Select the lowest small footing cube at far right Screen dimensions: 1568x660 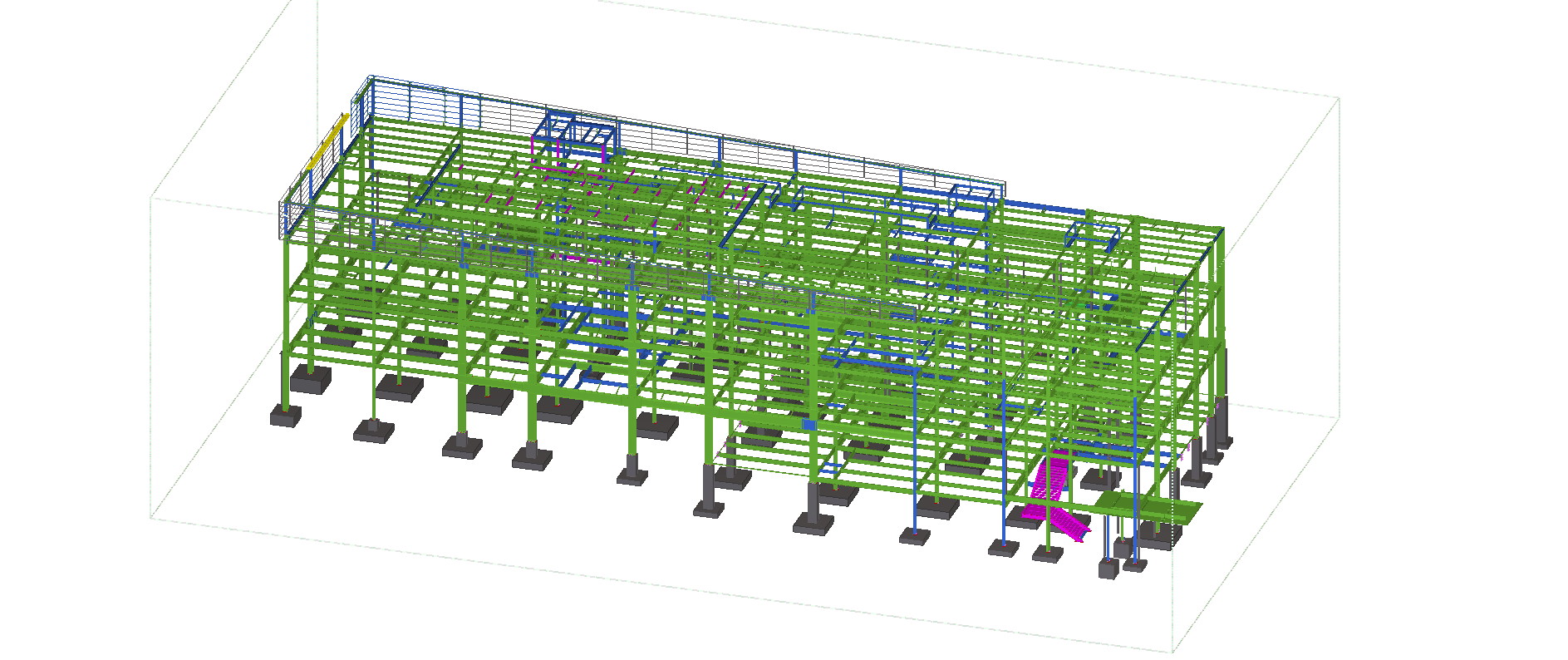point(1108,569)
